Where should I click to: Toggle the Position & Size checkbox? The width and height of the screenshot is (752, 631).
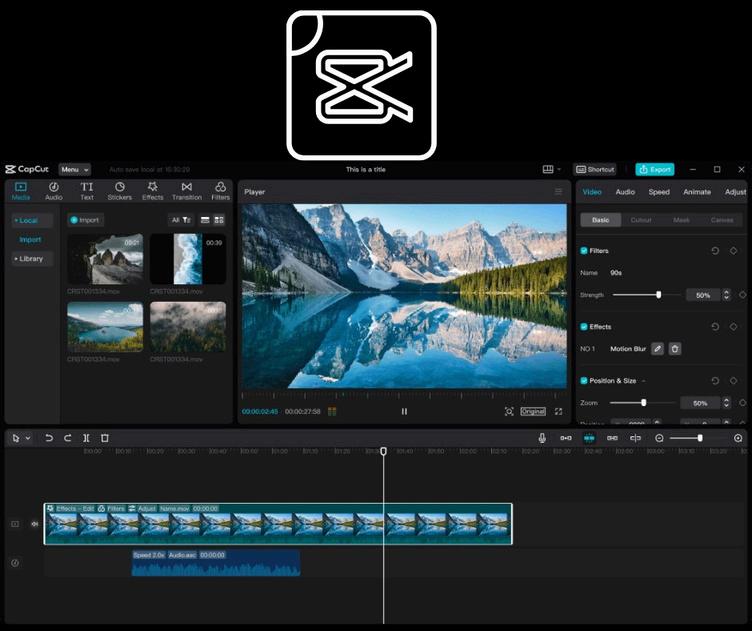(584, 381)
